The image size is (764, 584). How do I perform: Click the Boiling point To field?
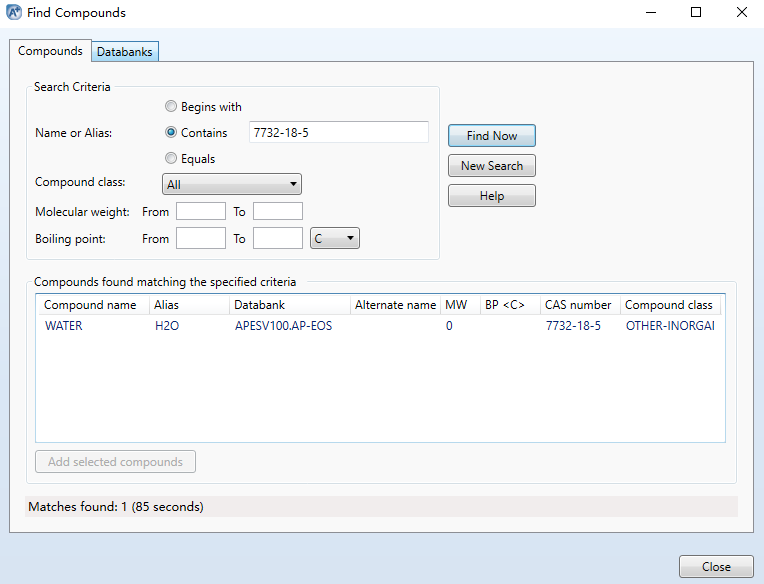278,238
